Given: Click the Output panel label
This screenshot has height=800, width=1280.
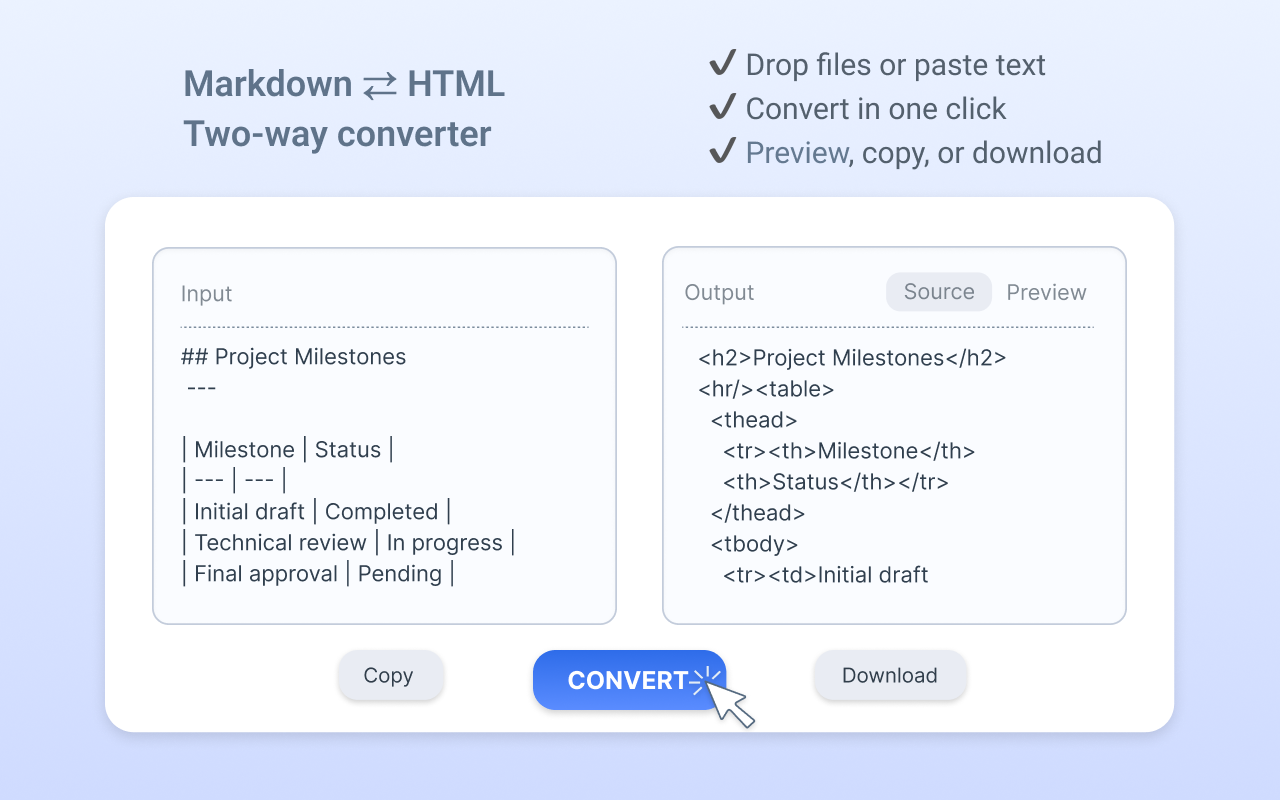Looking at the screenshot, I should point(719,293).
